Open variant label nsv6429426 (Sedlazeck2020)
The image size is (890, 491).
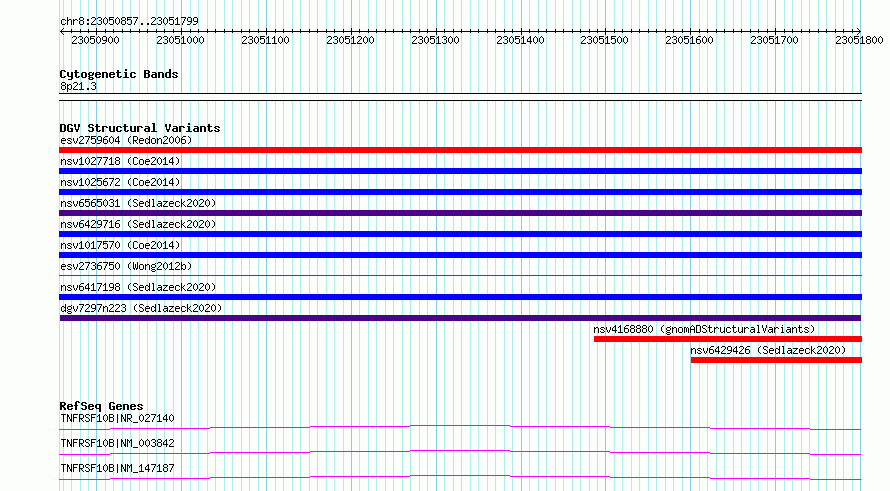[768, 350]
